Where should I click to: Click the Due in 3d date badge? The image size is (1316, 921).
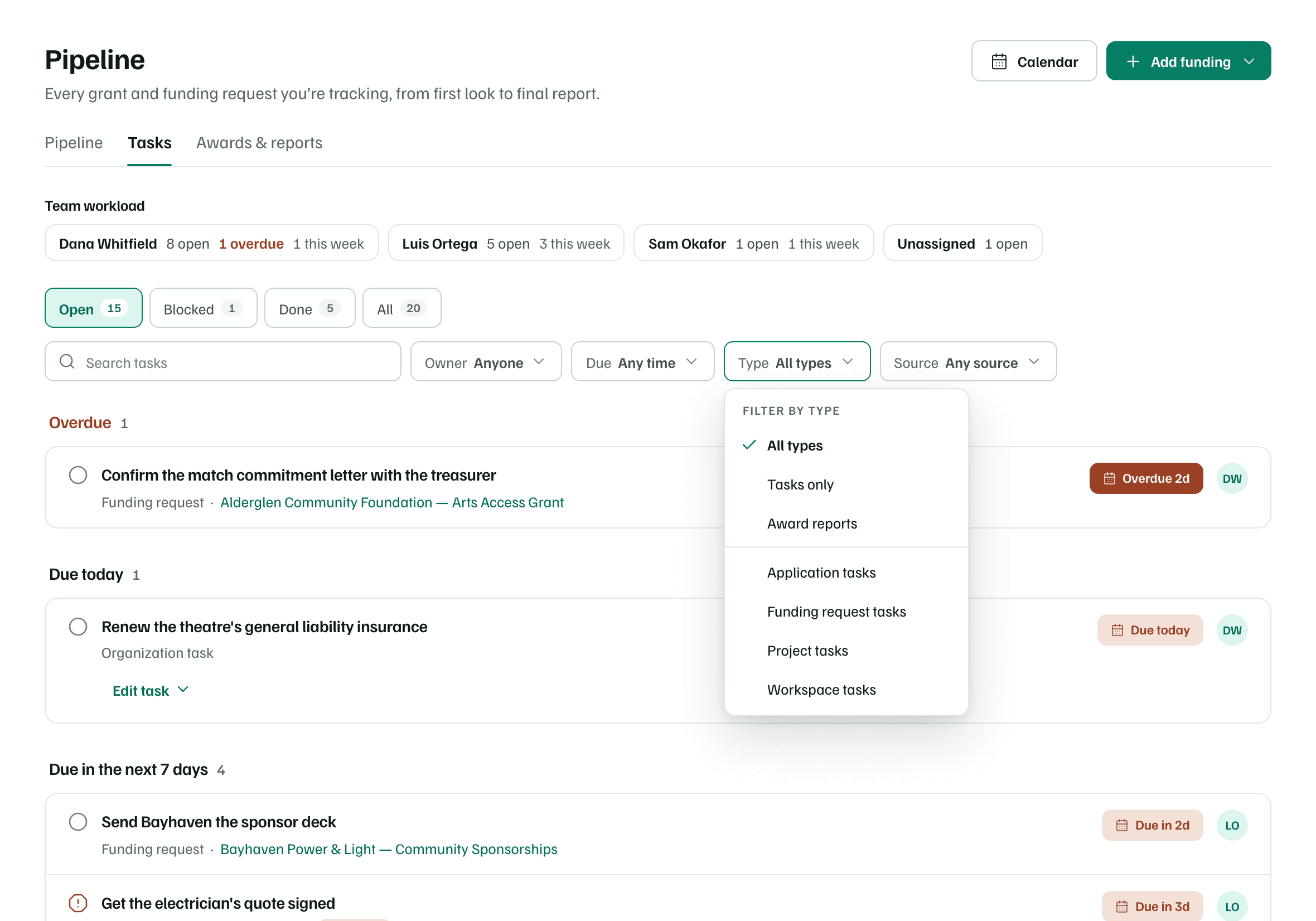(x=1152, y=907)
